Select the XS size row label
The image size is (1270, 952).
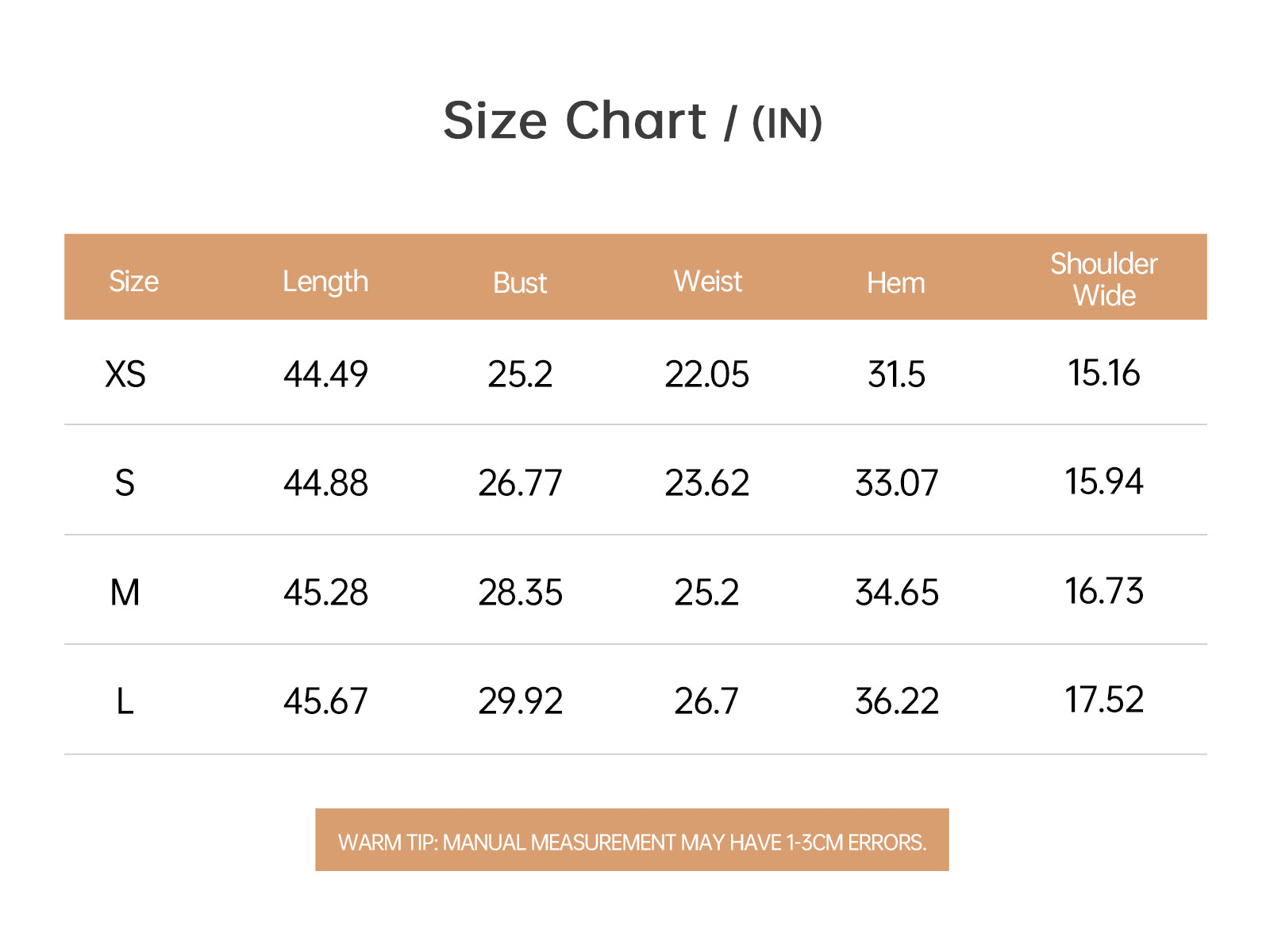pyautogui.click(x=125, y=374)
